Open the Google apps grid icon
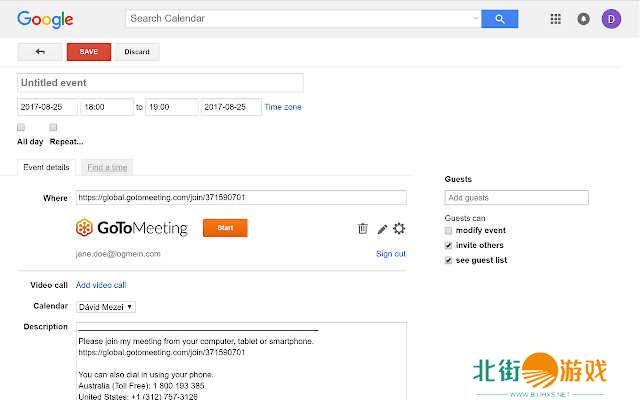 (x=556, y=19)
